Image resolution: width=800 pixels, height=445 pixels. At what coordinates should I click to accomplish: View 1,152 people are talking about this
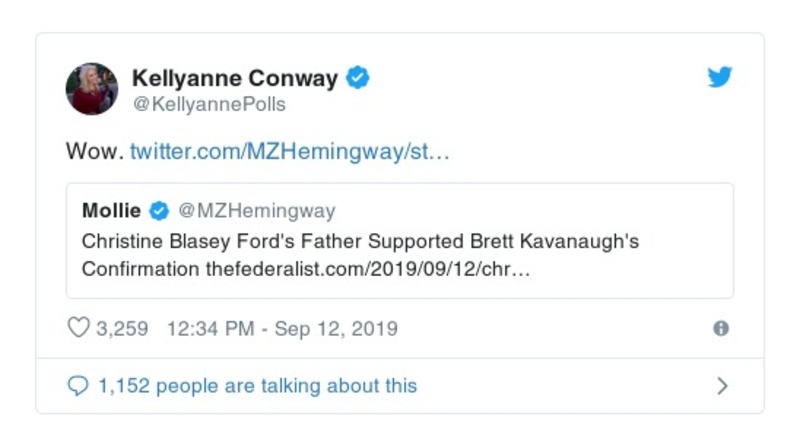(257, 385)
